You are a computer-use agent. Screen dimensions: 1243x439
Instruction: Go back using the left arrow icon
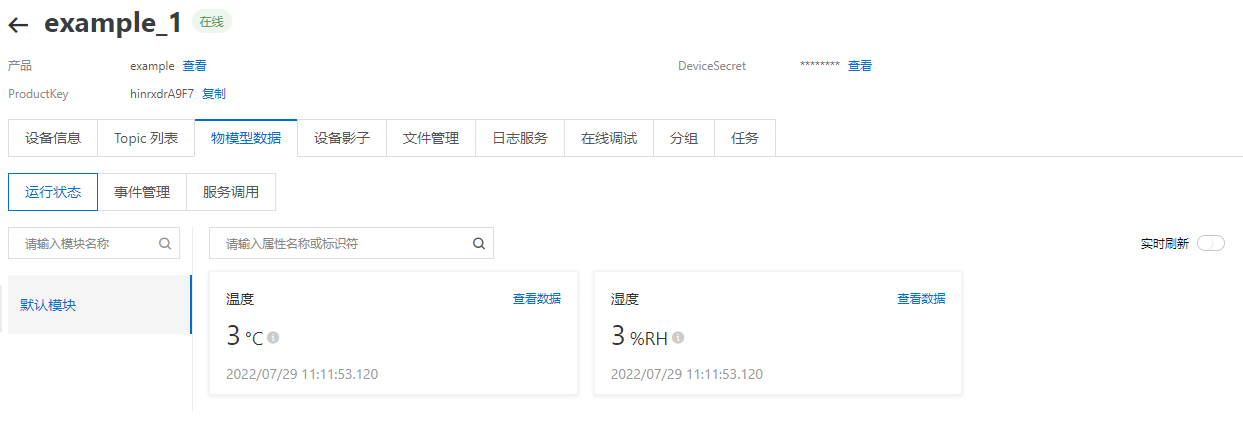[x=18, y=26]
